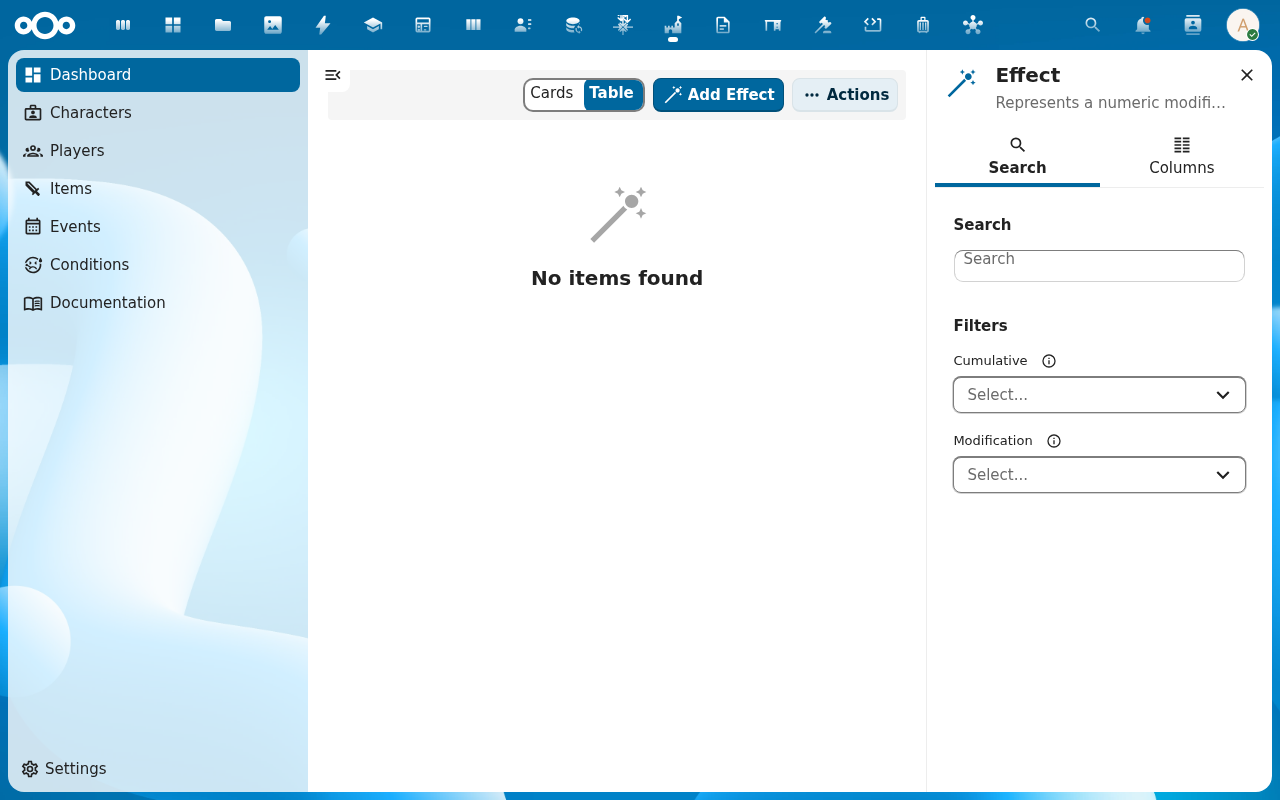Screen dimensions: 1280x800
Task: Show info for the Modification filter
Action: tap(1054, 441)
